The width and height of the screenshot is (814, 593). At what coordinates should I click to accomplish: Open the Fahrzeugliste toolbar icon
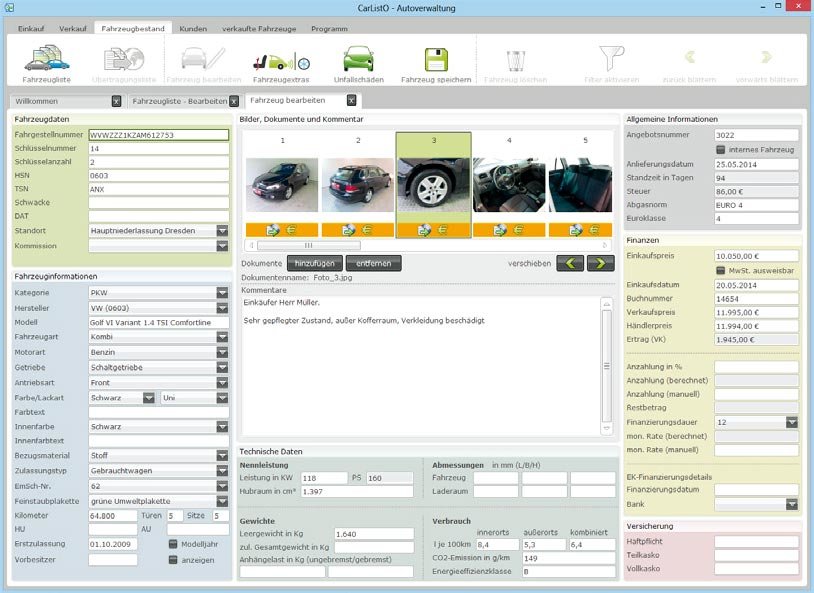tap(48, 61)
